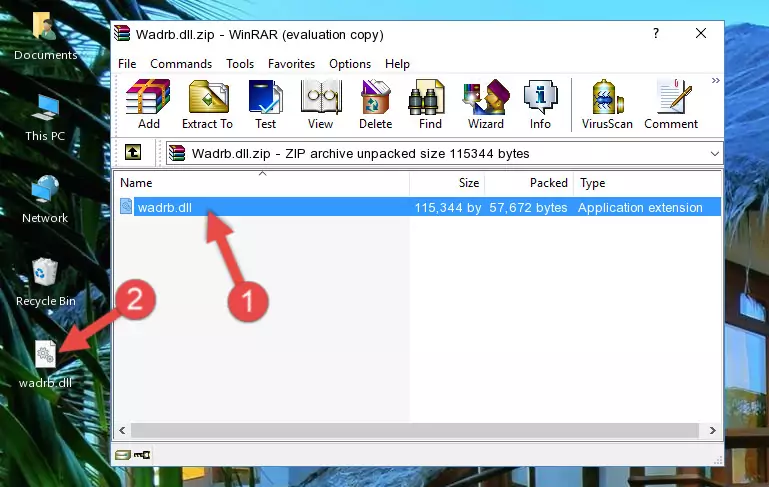Click the question mark help button
769x487 pixels.
(x=656, y=33)
